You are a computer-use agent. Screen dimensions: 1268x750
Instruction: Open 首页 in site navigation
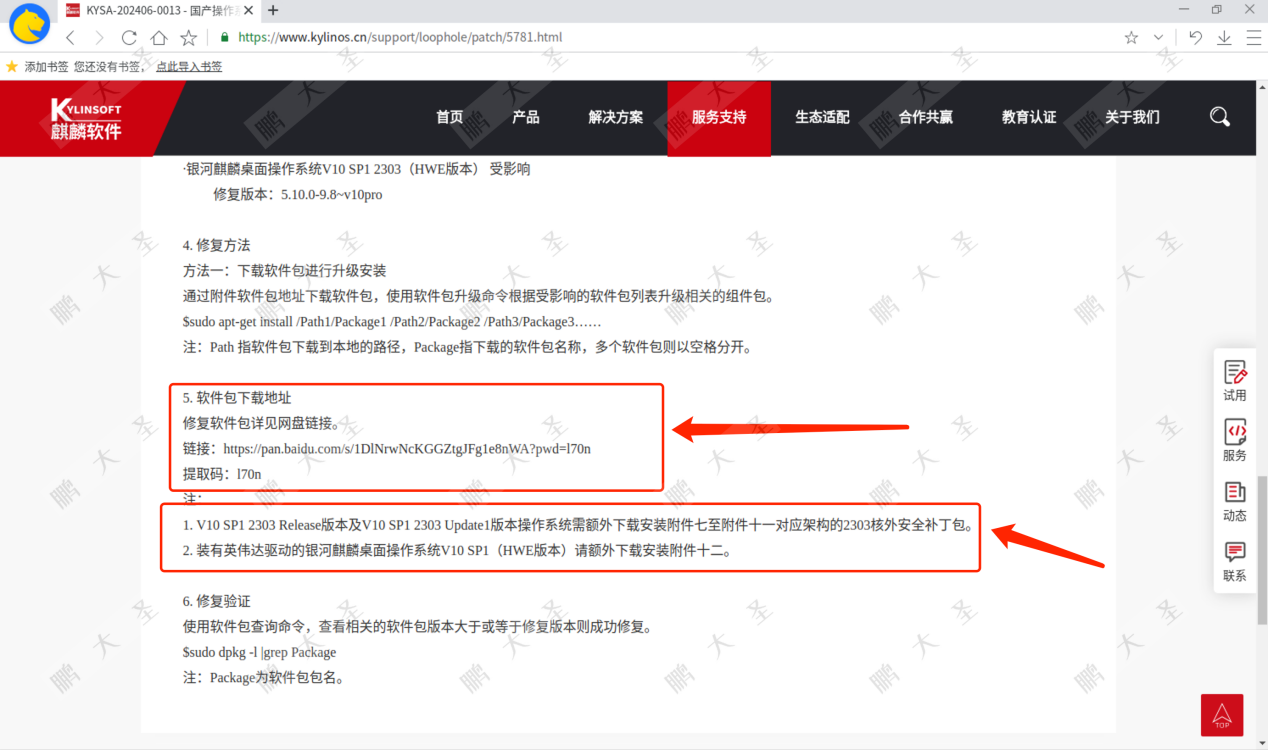click(x=450, y=117)
